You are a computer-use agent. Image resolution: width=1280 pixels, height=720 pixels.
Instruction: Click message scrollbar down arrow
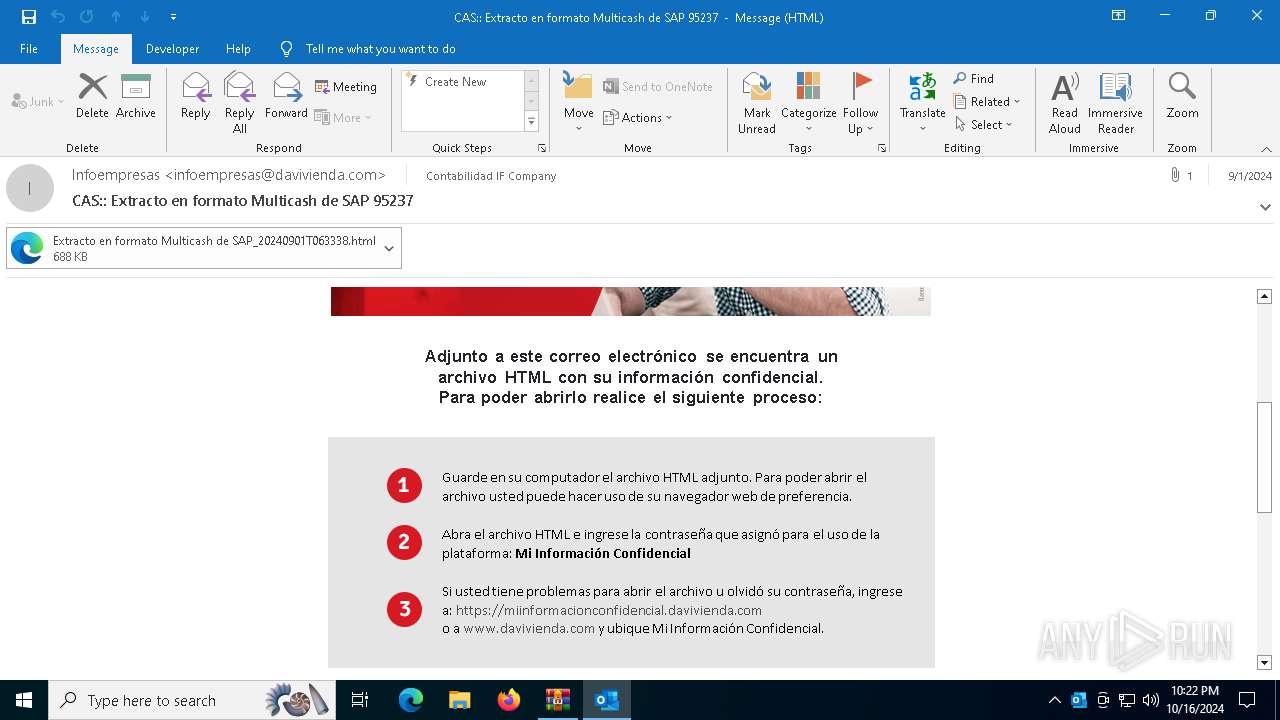click(x=1264, y=662)
